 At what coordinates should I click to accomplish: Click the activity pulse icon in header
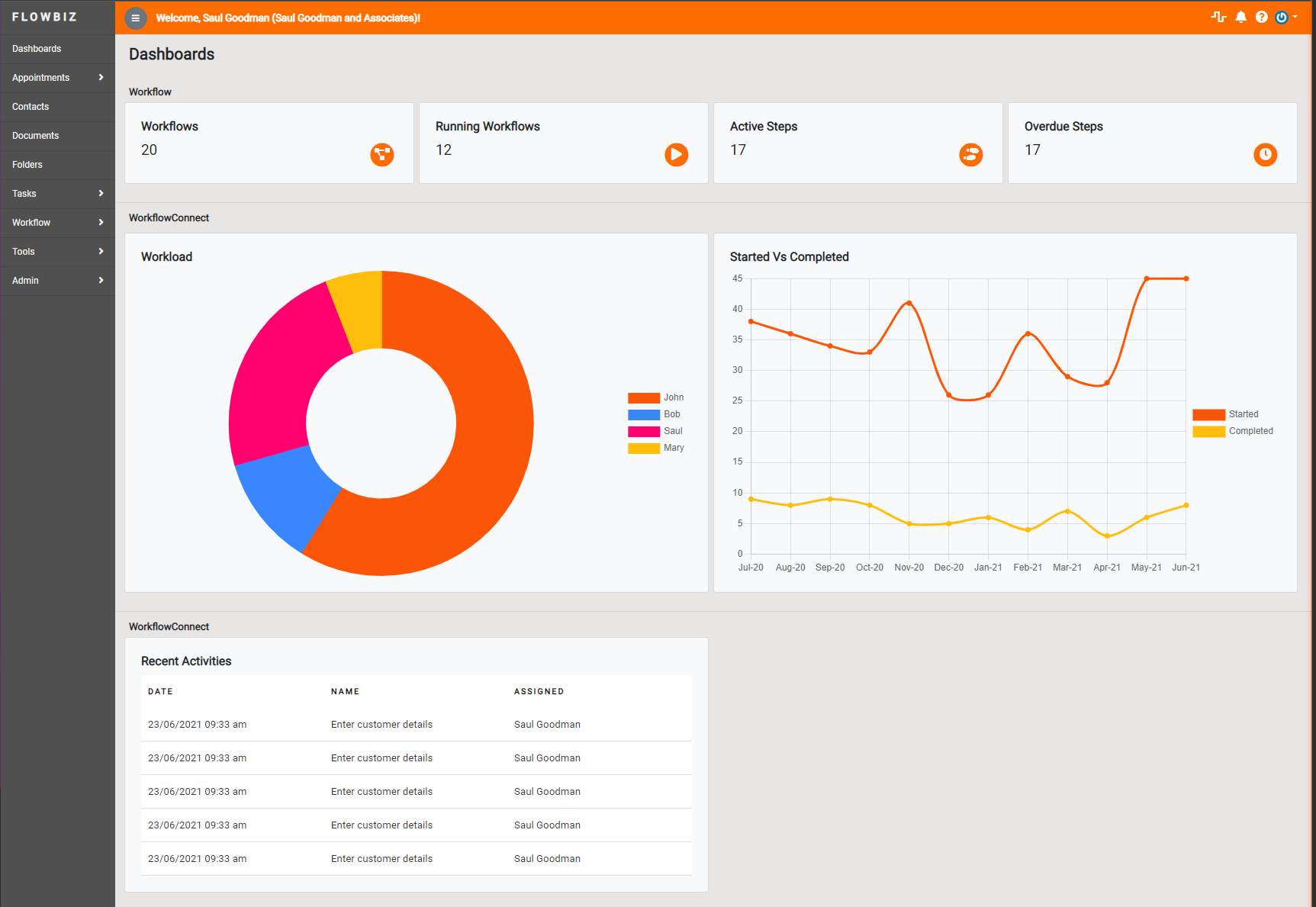pyautogui.click(x=1219, y=16)
